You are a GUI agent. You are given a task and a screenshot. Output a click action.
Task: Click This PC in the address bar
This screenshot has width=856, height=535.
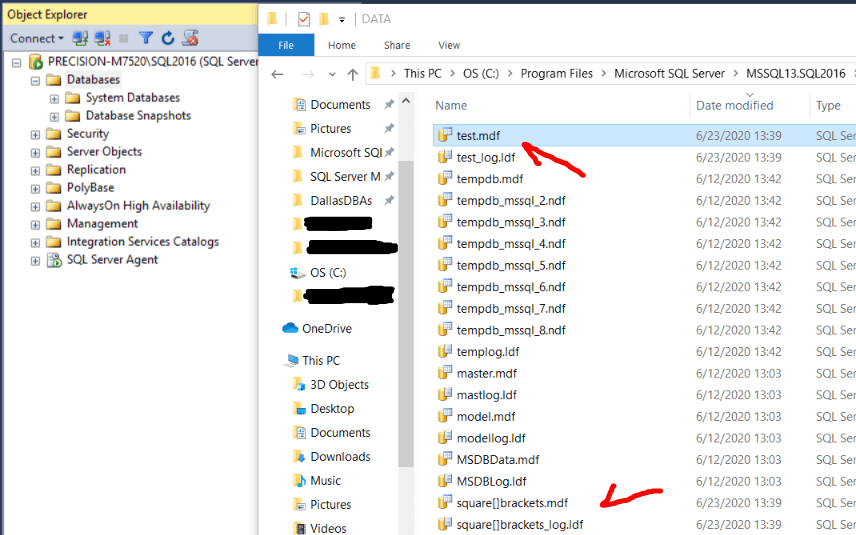coord(423,74)
